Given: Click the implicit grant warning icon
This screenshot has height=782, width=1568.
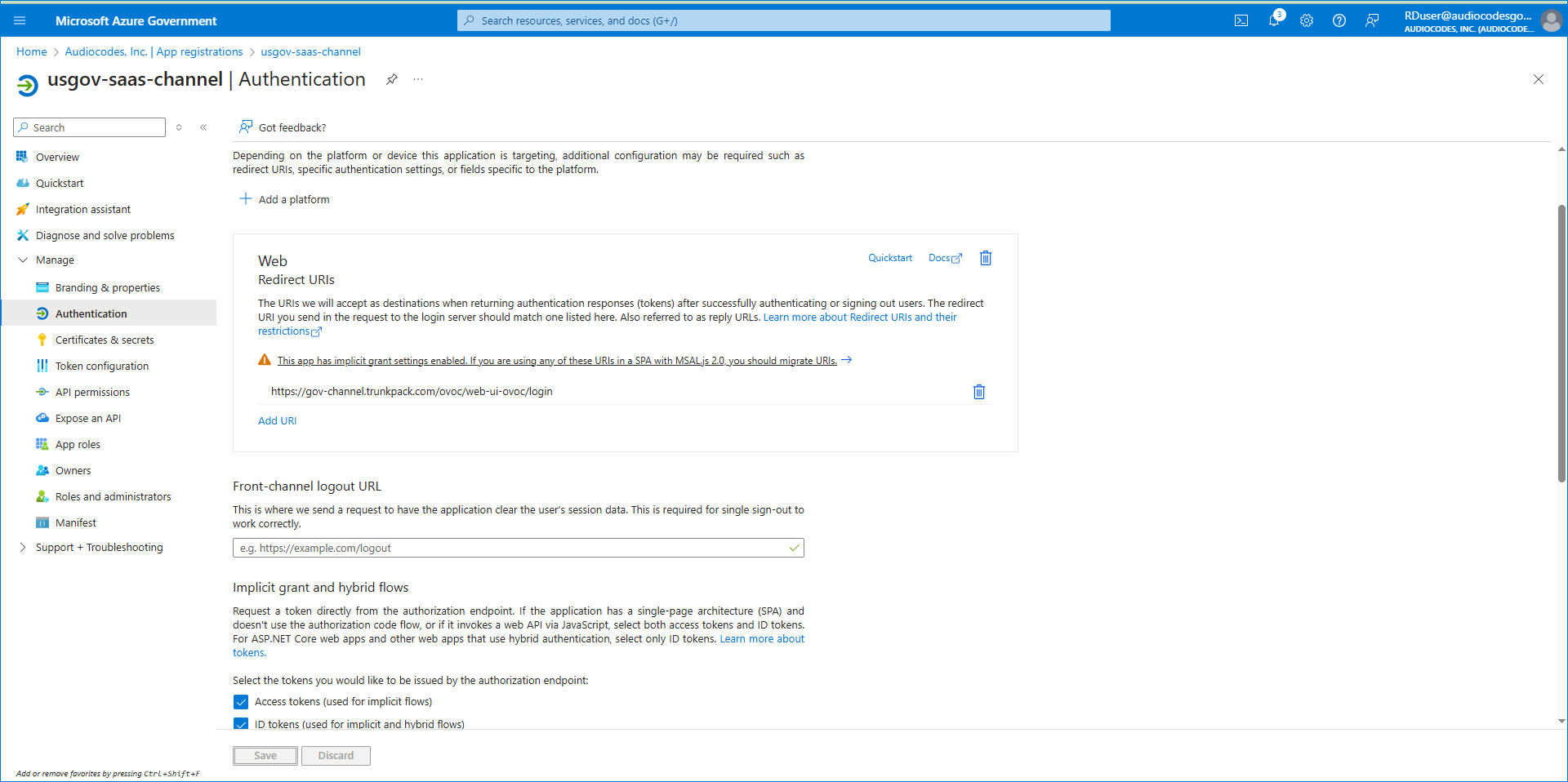Looking at the screenshot, I should tap(265, 360).
